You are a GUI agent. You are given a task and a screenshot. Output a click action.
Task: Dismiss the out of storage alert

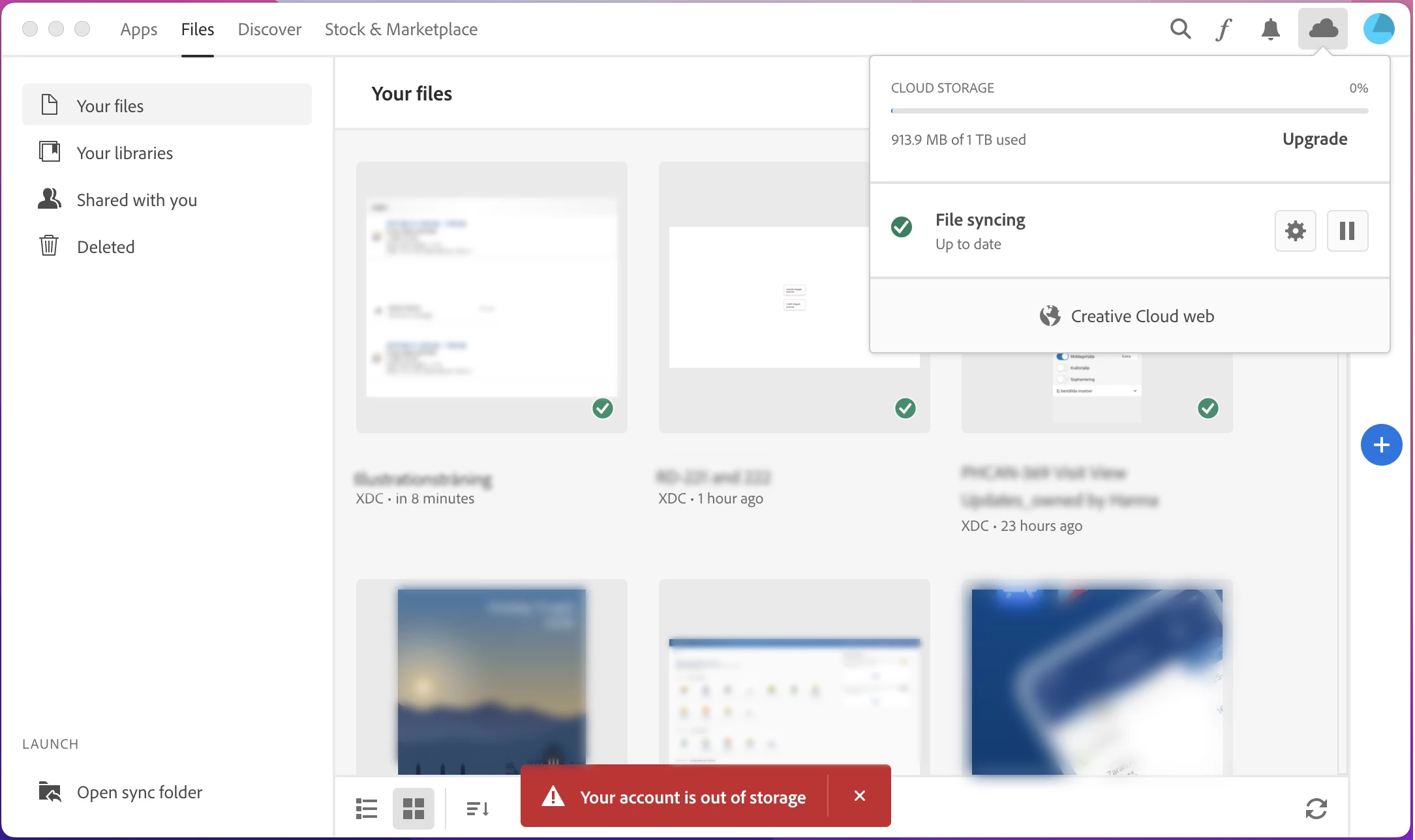860,796
